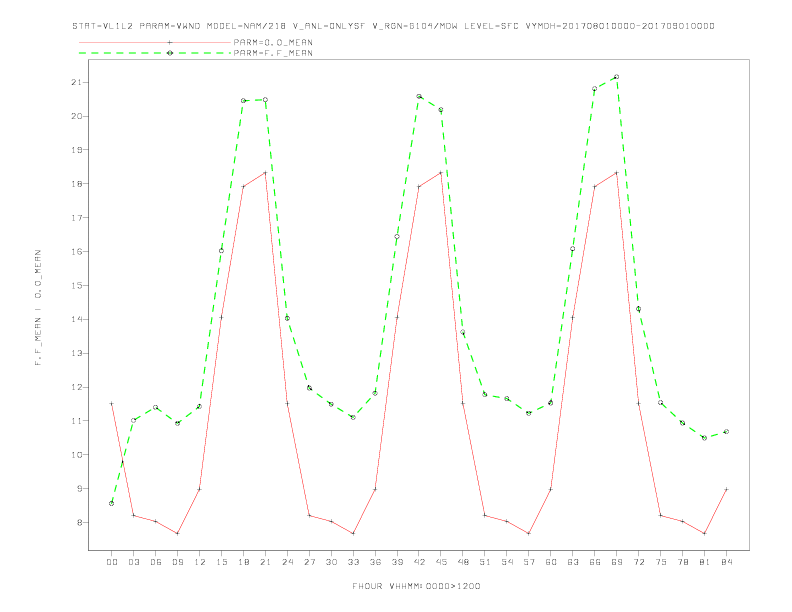Click the red O_MEAN marker at hour 00
Viewport: 792px width, 612px height.
pyautogui.click(x=112, y=403)
